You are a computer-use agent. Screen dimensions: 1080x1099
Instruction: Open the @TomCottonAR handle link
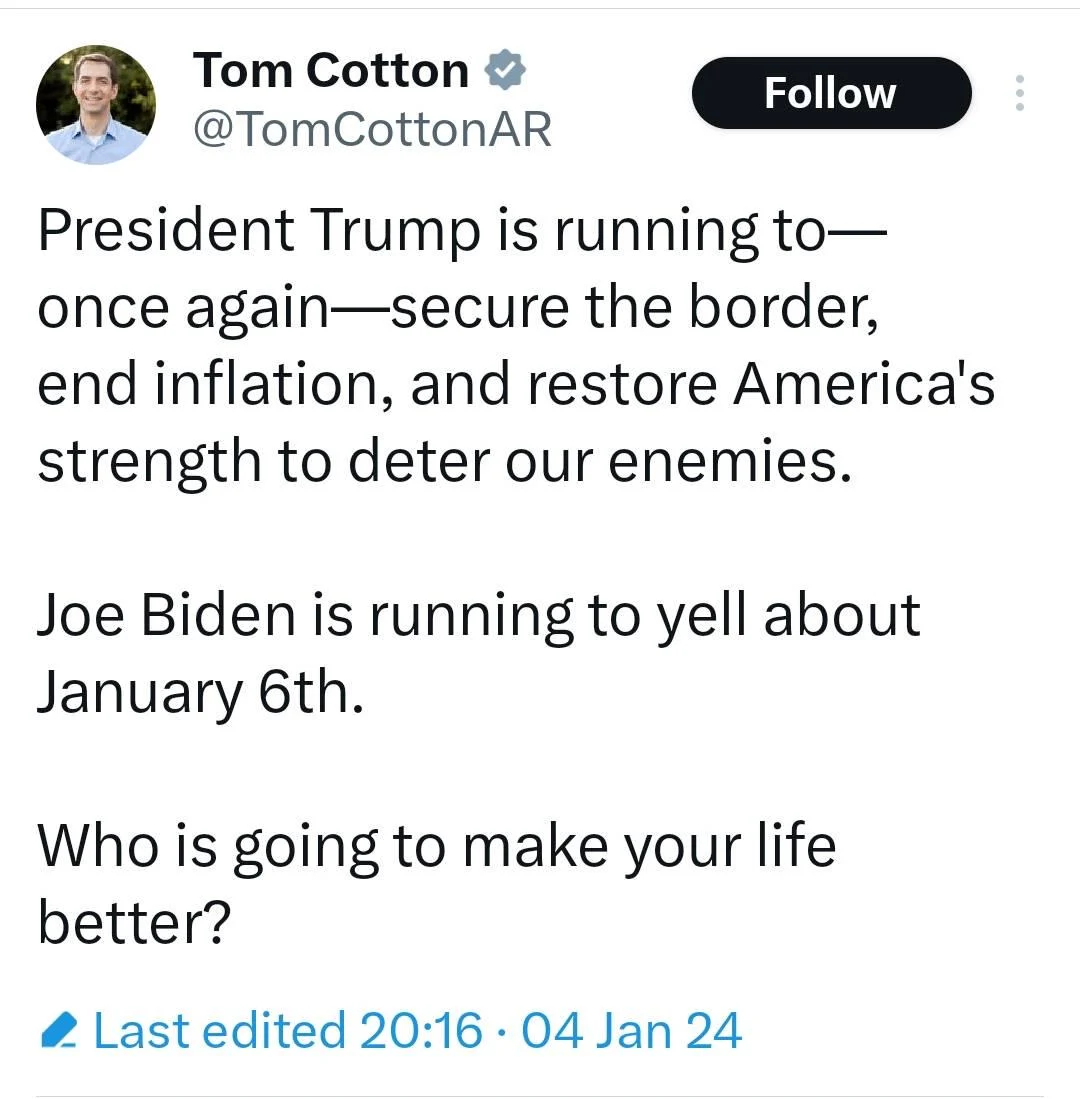click(x=371, y=129)
